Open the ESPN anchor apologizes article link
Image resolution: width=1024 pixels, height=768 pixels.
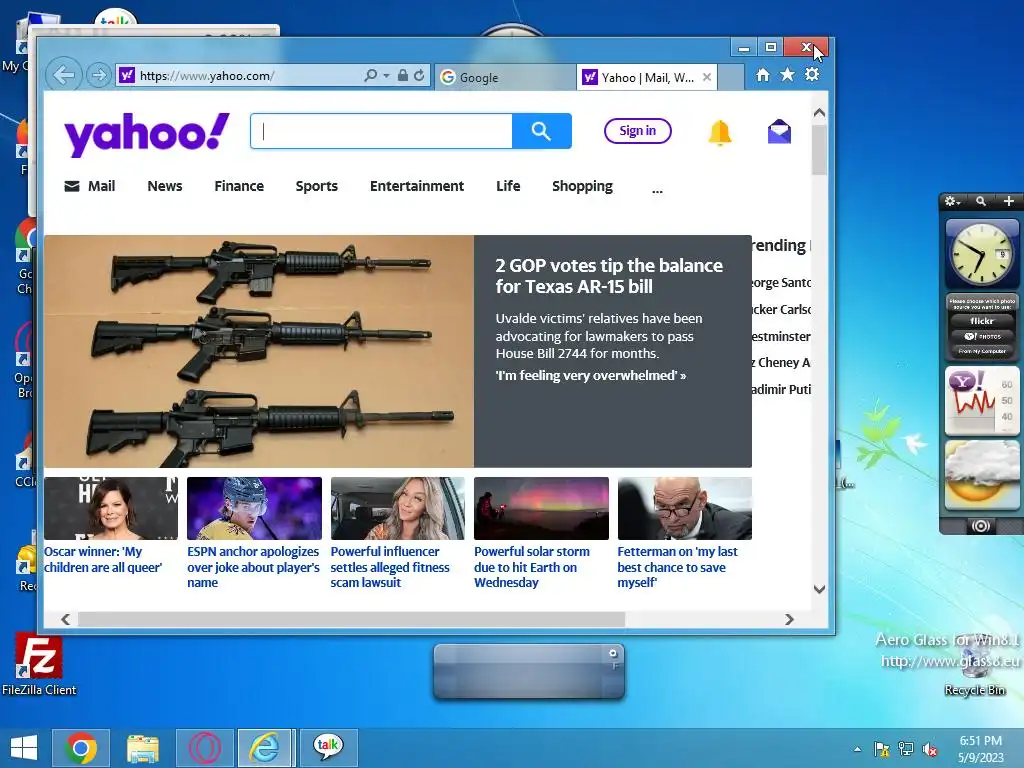click(253, 567)
